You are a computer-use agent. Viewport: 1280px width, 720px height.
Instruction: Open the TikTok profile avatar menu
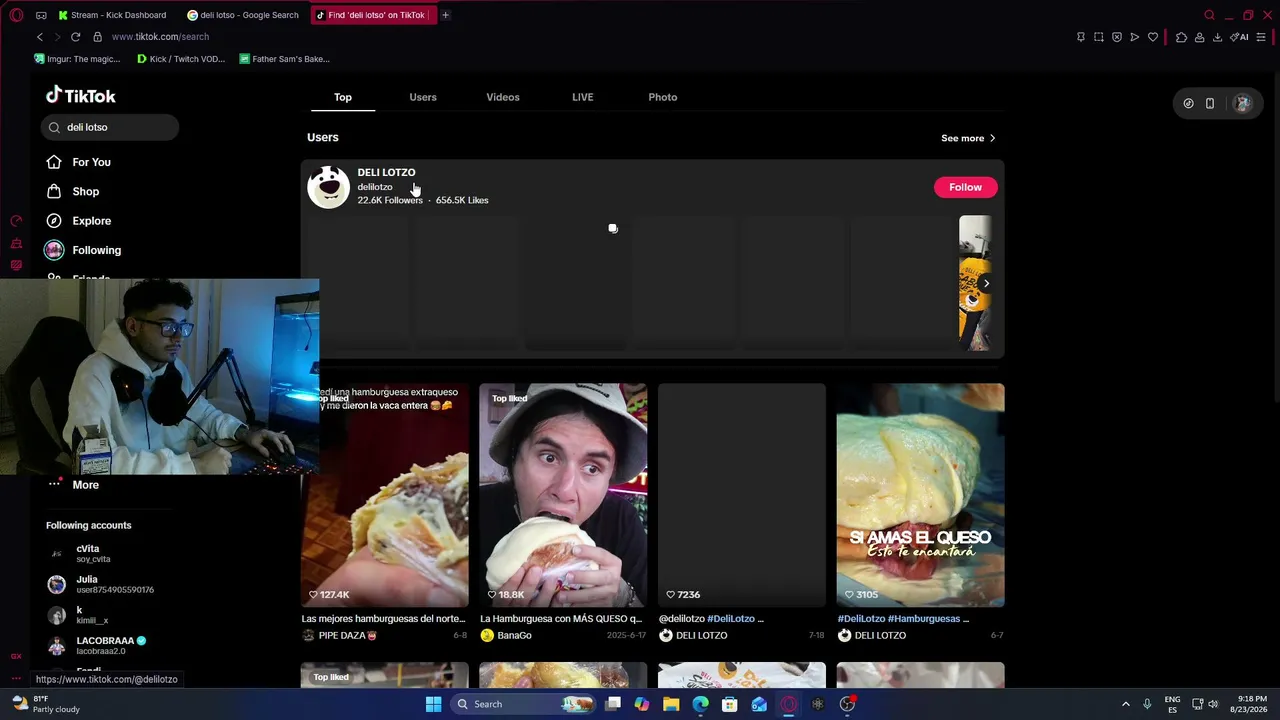pyautogui.click(x=1242, y=103)
